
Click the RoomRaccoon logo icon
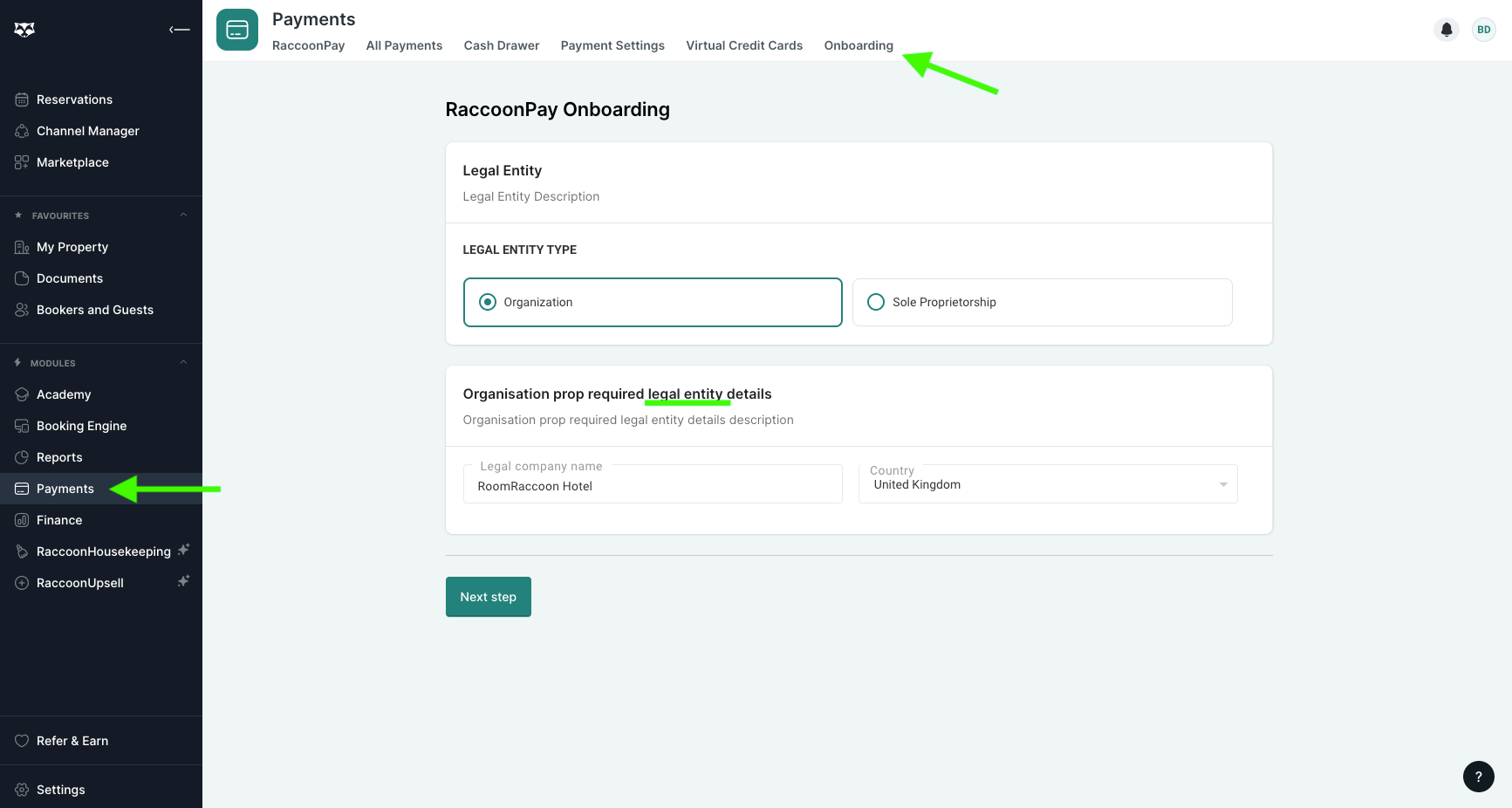coord(24,30)
